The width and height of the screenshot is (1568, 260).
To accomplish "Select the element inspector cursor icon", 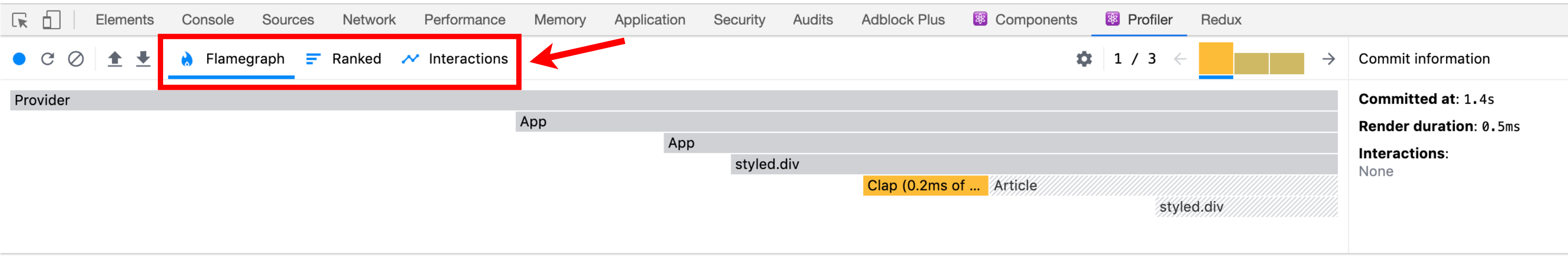I will click(x=20, y=20).
